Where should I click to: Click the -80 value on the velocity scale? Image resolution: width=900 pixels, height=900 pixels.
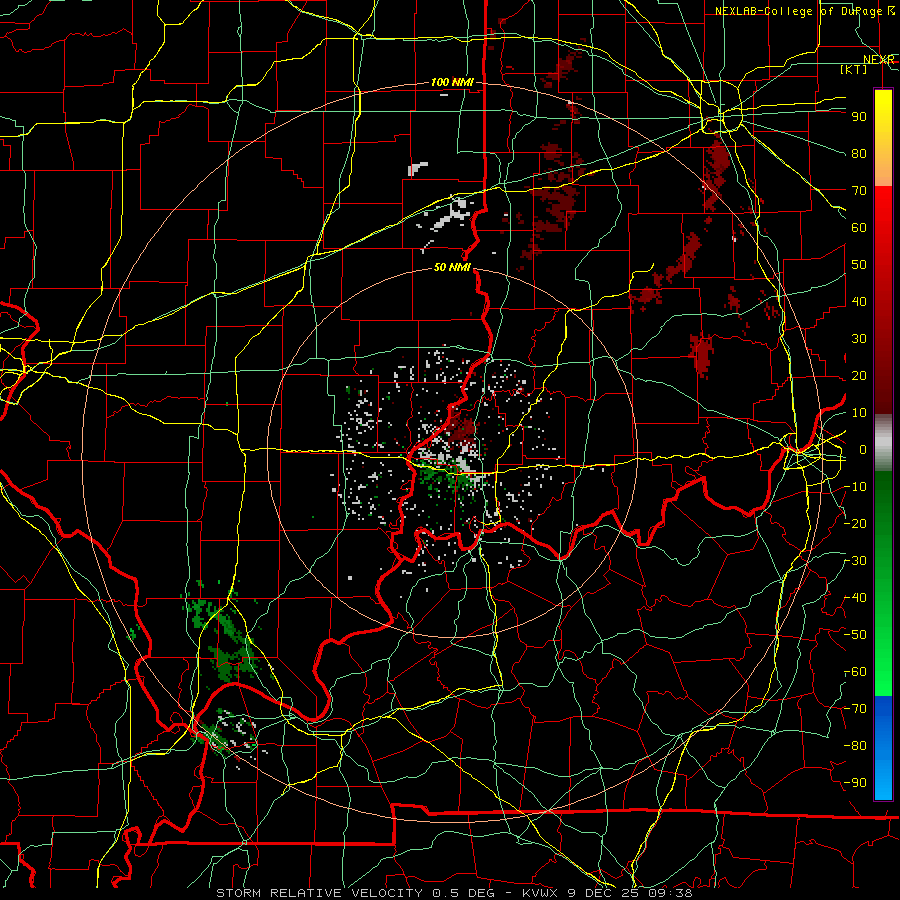click(856, 746)
